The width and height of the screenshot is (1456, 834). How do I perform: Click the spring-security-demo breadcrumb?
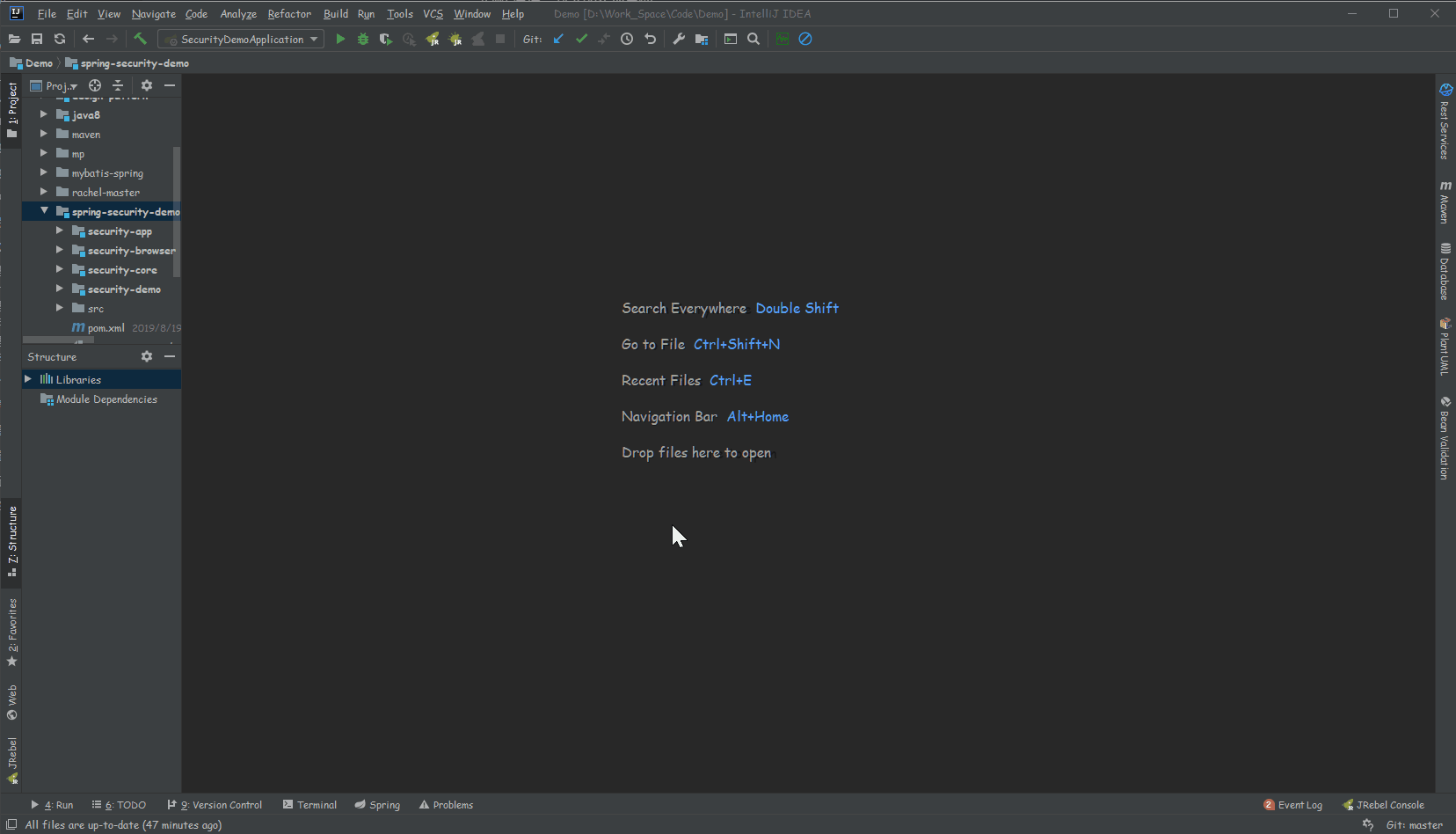point(127,63)
